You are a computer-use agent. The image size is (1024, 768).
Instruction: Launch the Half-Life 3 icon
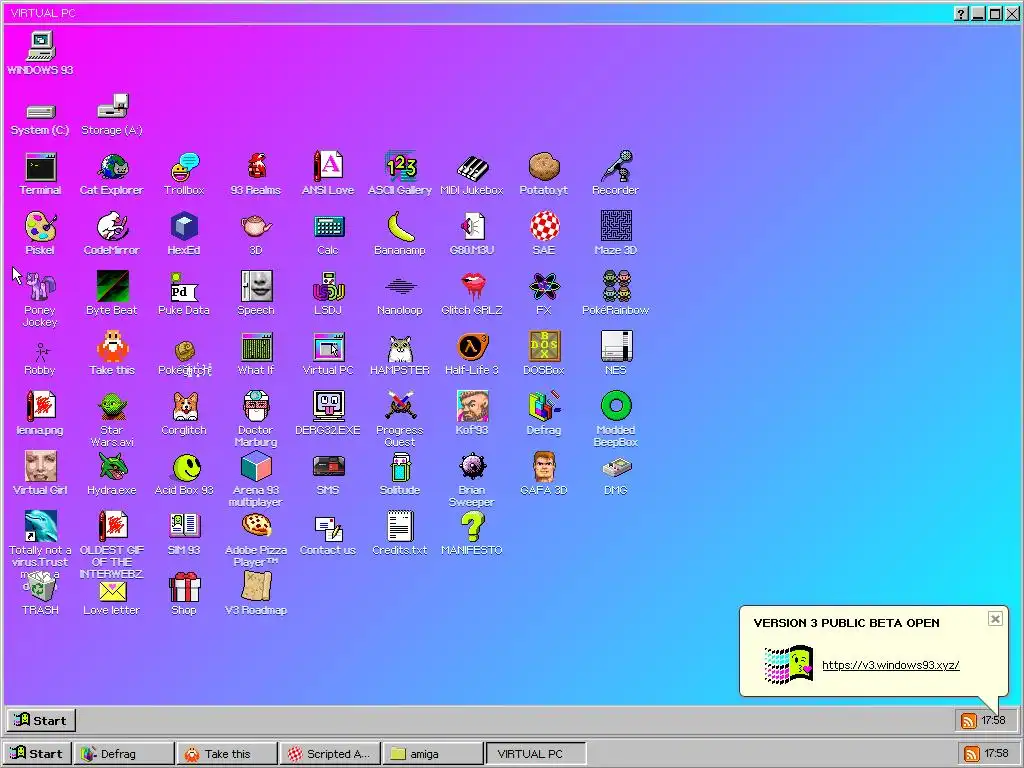pos(472,353)
